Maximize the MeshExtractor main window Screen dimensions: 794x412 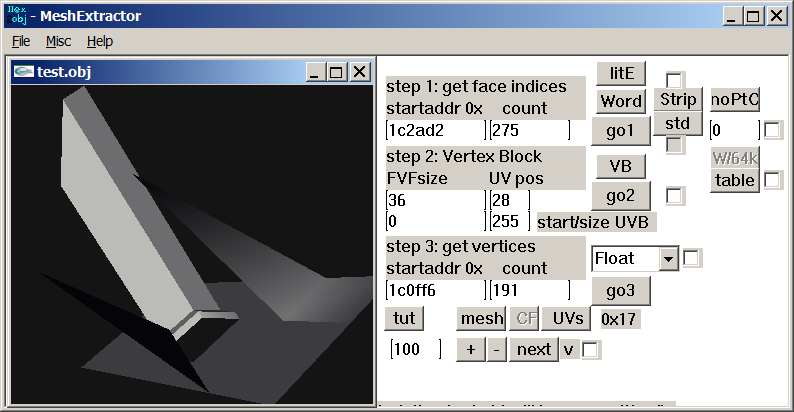[753, 16]
